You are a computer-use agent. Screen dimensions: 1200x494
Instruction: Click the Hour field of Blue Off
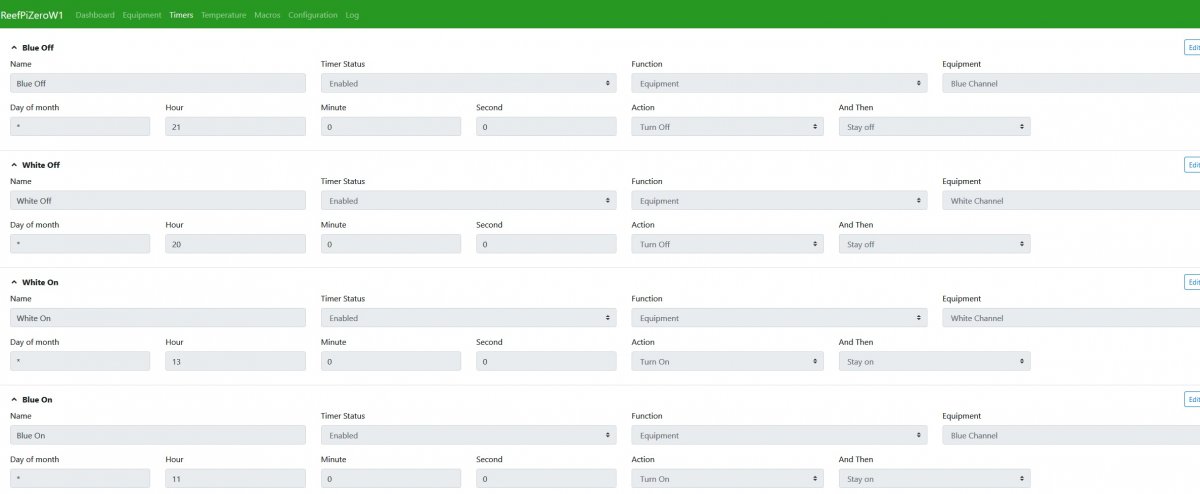(235, 127)
